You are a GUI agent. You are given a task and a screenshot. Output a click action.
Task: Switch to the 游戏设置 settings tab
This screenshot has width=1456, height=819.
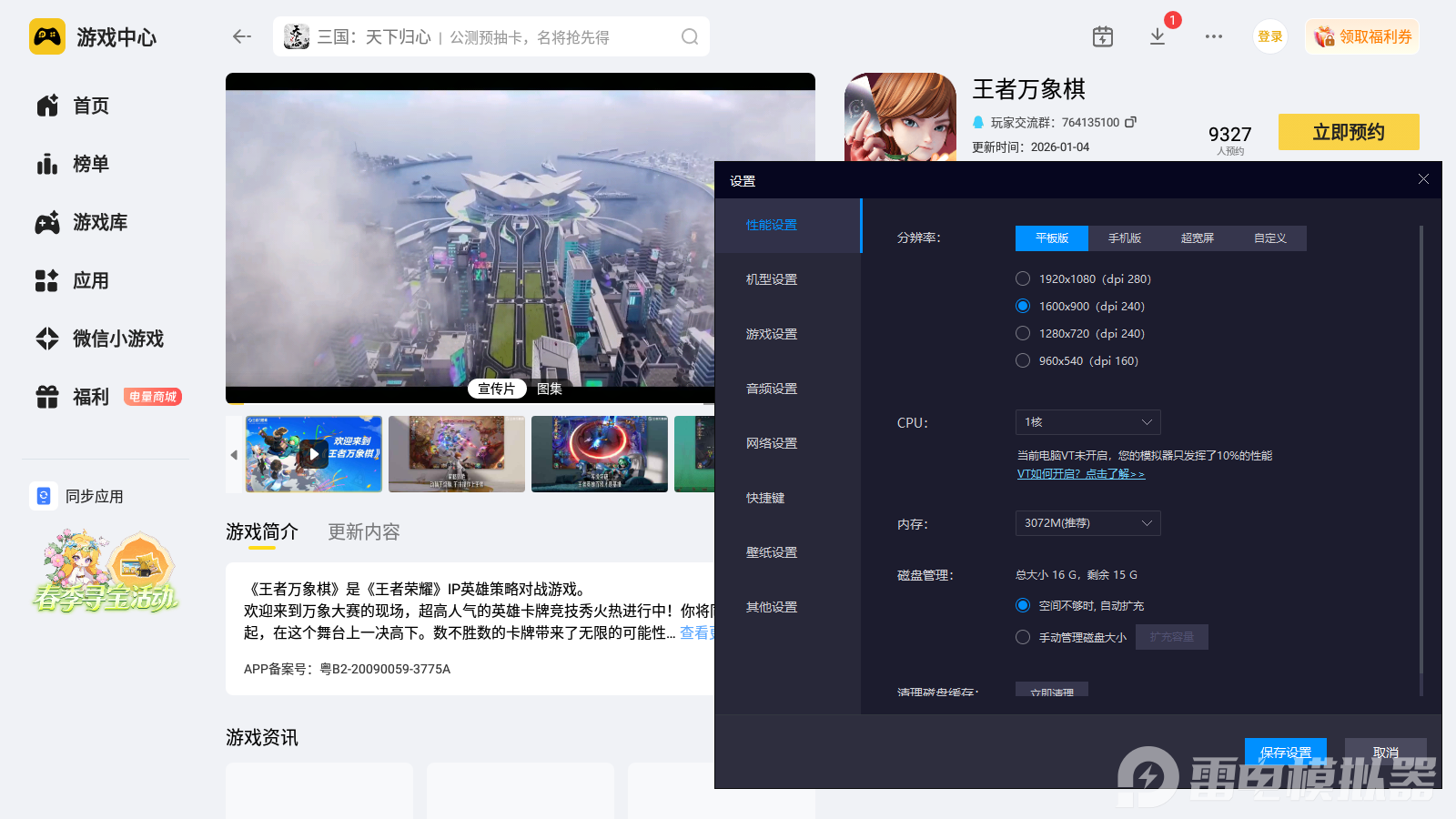(788, 334)
